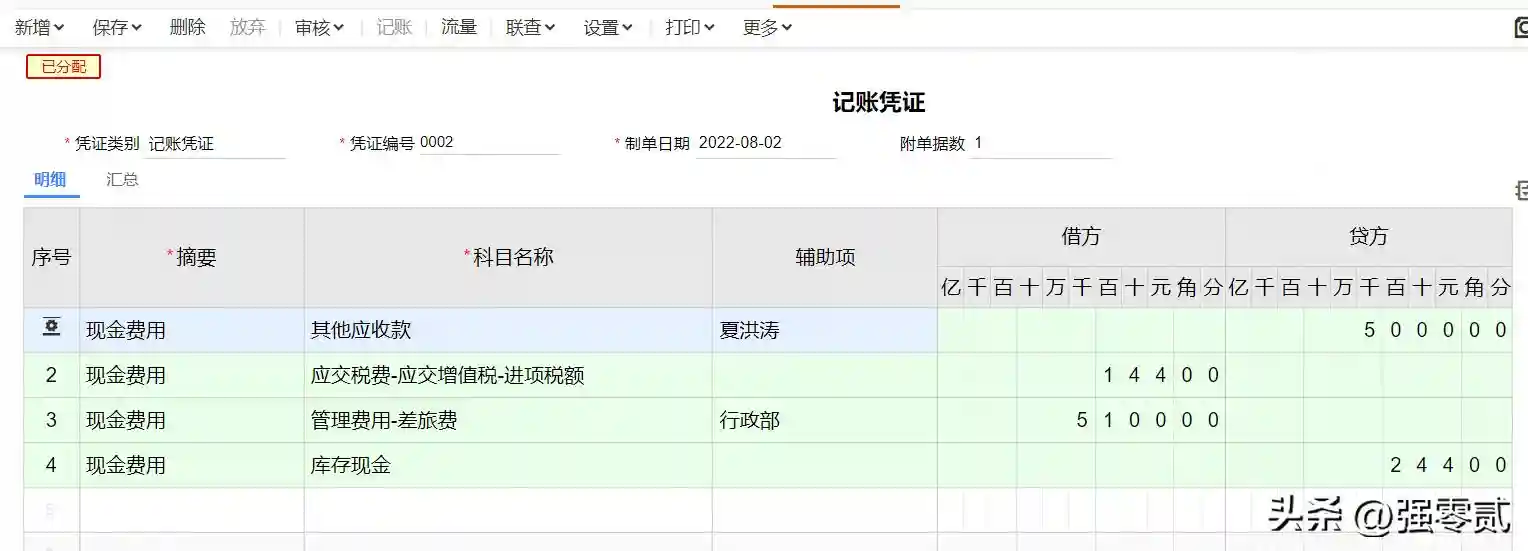
Task: Click the row settings icon in first row
Action: pos(51,328)
